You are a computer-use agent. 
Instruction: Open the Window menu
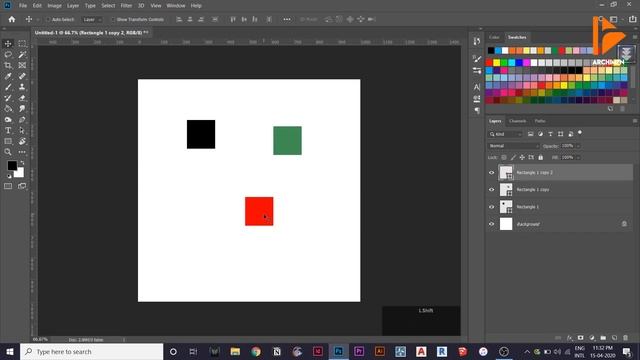[x=176, y=6]
